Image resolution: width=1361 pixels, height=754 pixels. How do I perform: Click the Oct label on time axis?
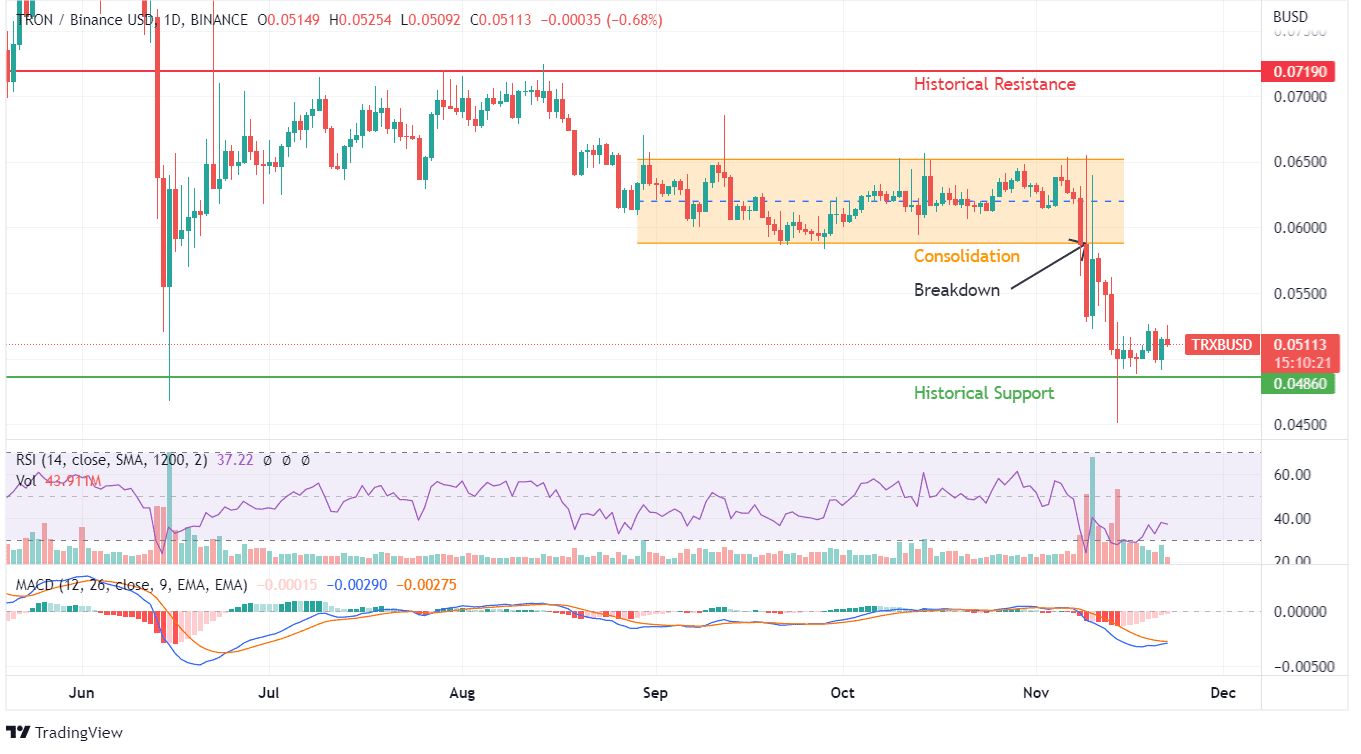click(842, 692)
